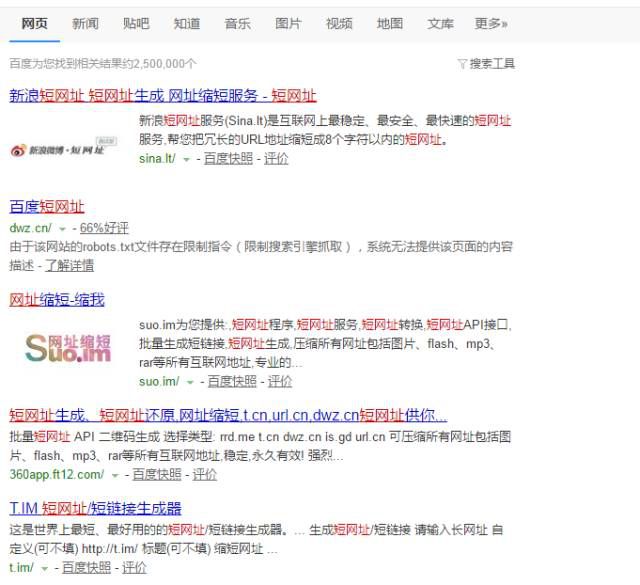Expand the 更多» menu
Viewport: 640px width, 585px height.
tap(491, 24)
